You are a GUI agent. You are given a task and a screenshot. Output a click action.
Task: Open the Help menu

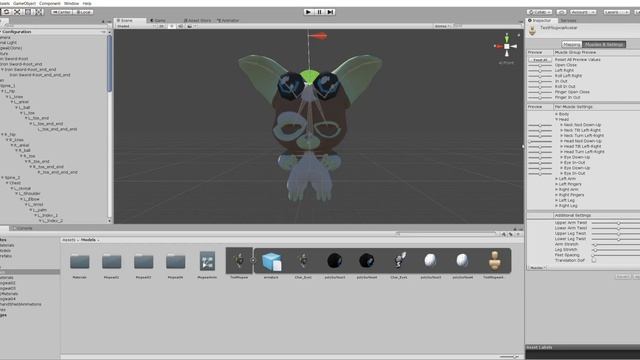point(87,3)
